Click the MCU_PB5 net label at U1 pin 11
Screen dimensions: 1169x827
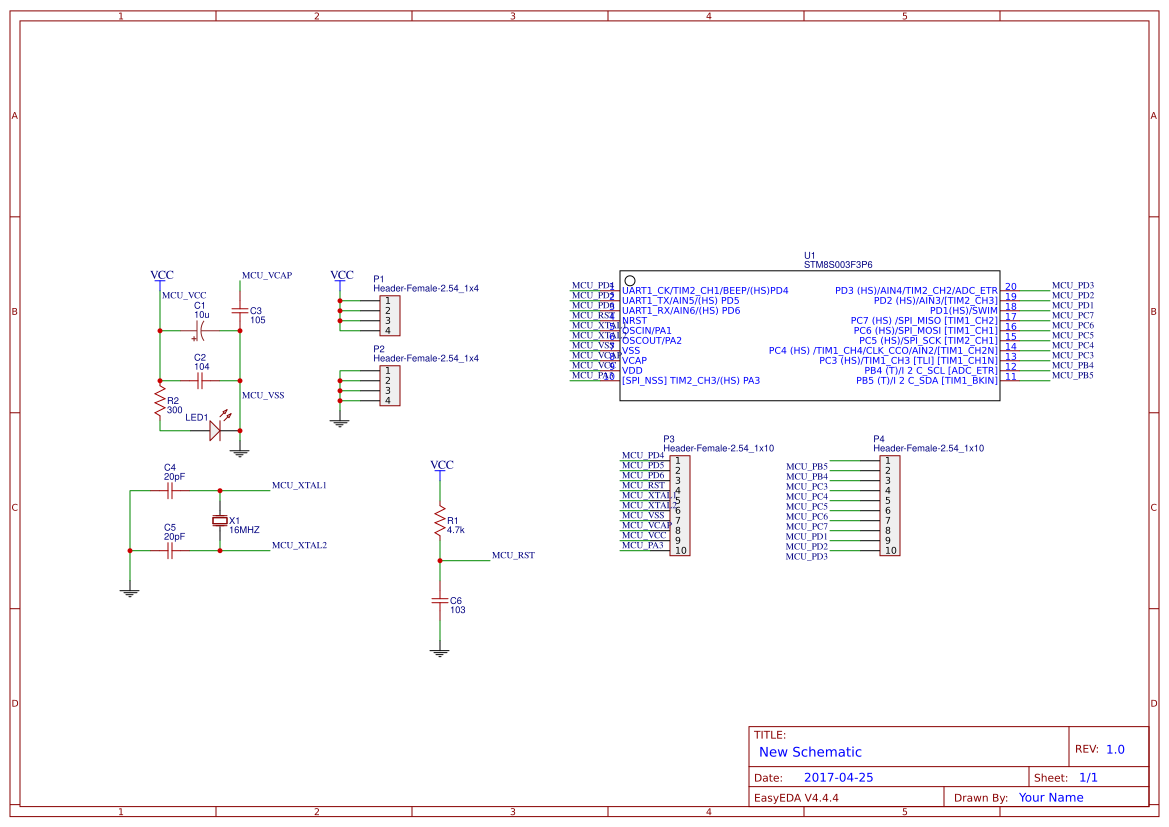tap(1073, 376)
